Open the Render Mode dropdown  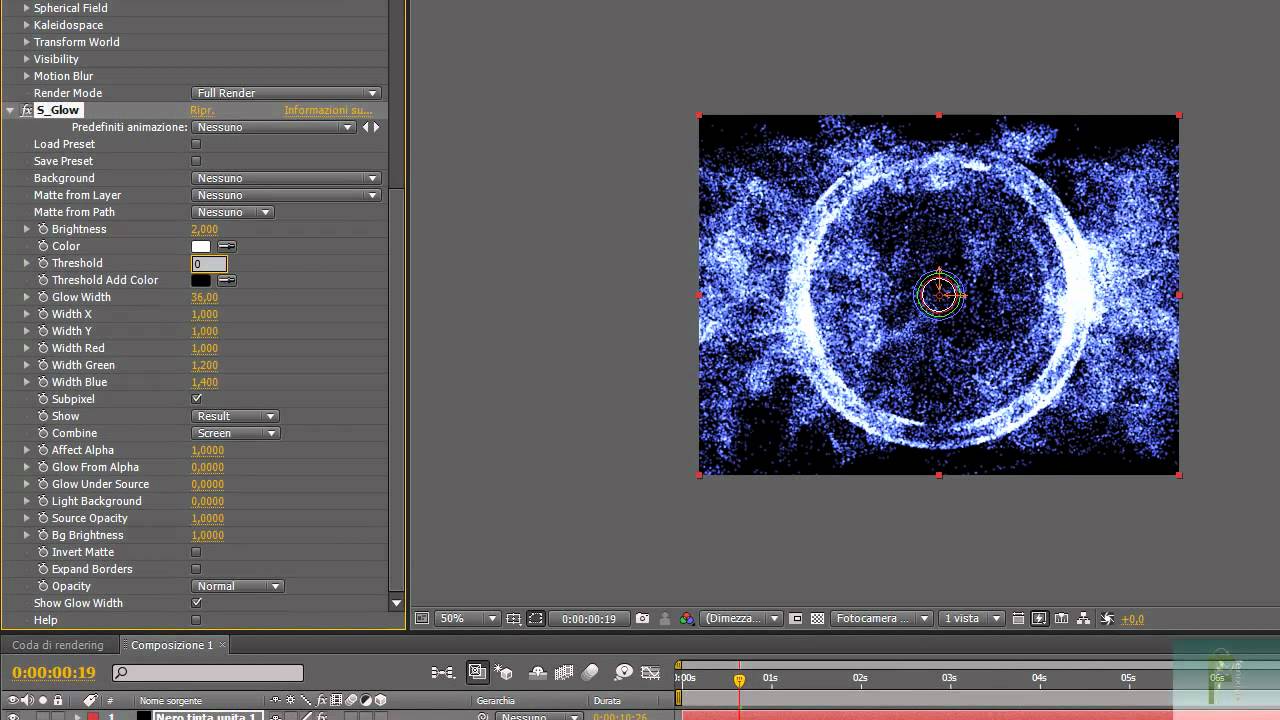coord(286,93)
